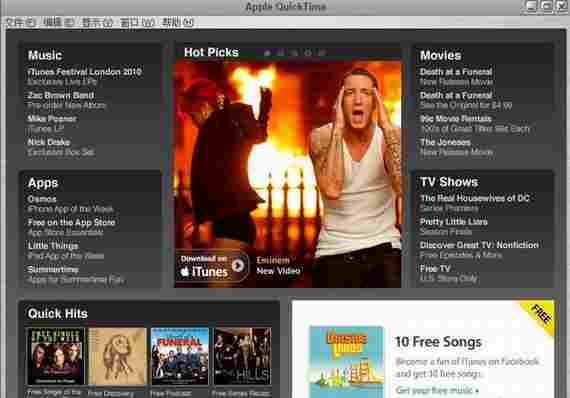Open the Zac Brown Band music link
This screenshot has width=570, height=398.
(61, 95)
